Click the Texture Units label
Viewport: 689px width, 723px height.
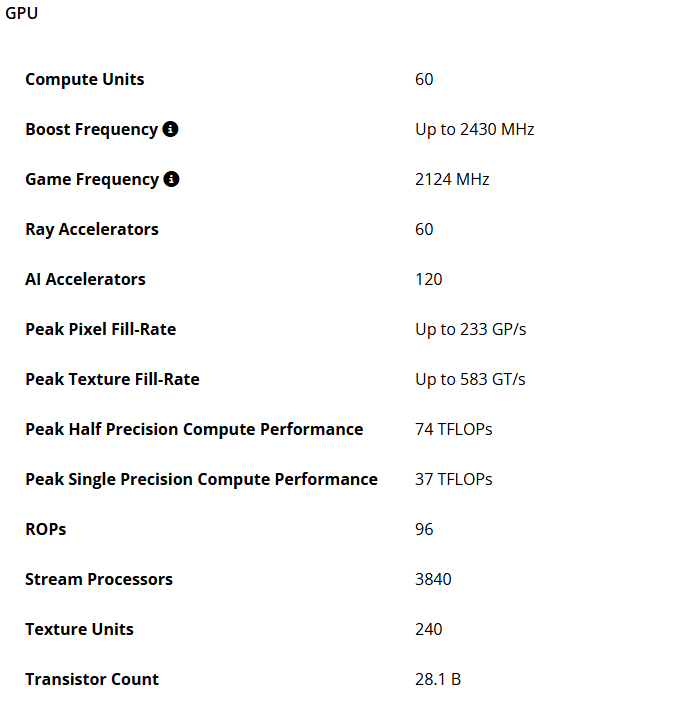79,629
